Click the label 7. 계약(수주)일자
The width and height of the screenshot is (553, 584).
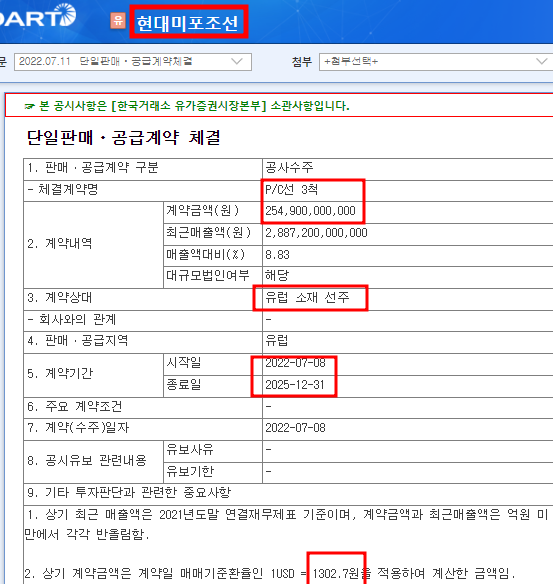pyautogui.click(x=78, y=428)
